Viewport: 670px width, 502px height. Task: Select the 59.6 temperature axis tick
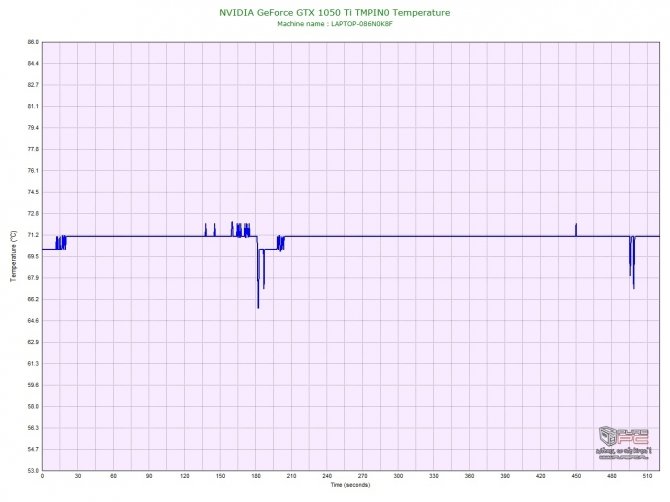pyautogui.click(x=33, y=385)
